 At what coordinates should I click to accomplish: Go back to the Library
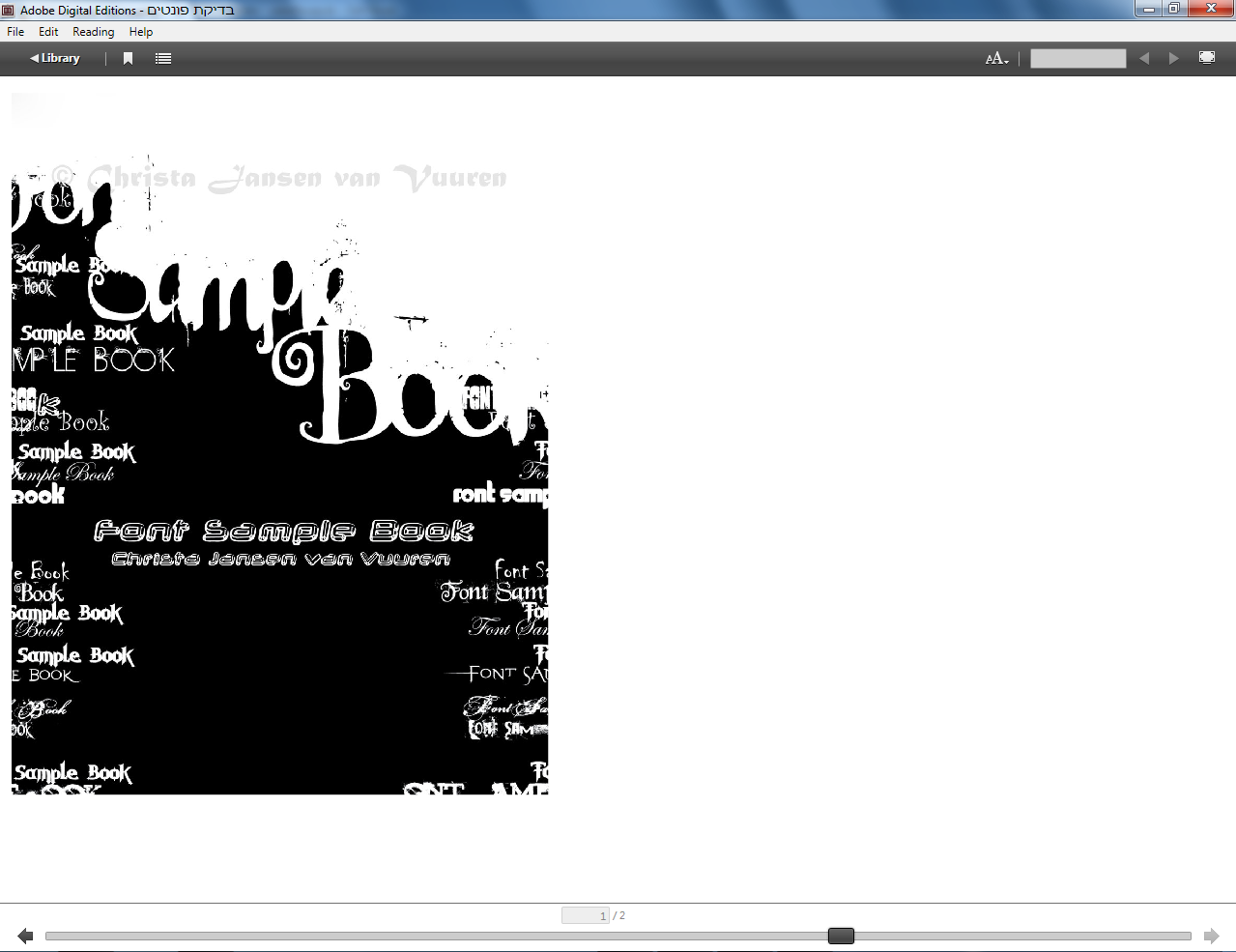(x=55, y=58)
